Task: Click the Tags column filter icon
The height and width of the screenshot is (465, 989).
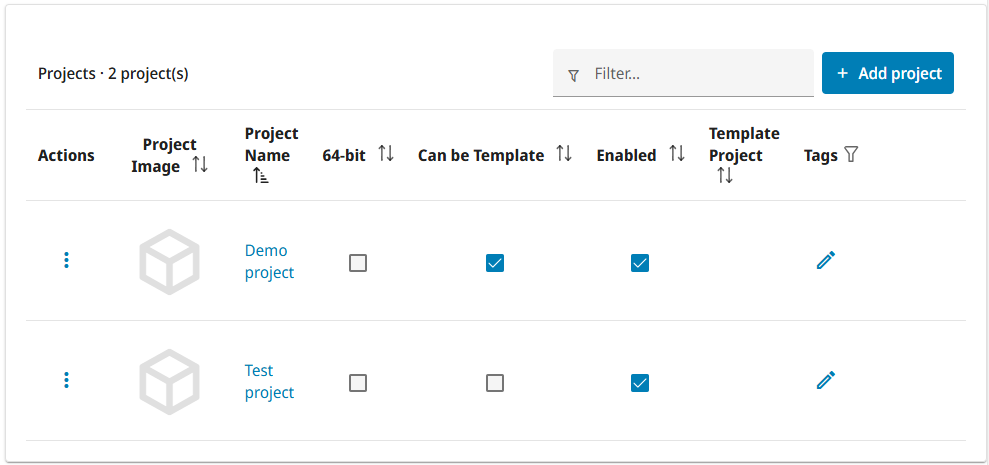Action: tap(851, 155)
